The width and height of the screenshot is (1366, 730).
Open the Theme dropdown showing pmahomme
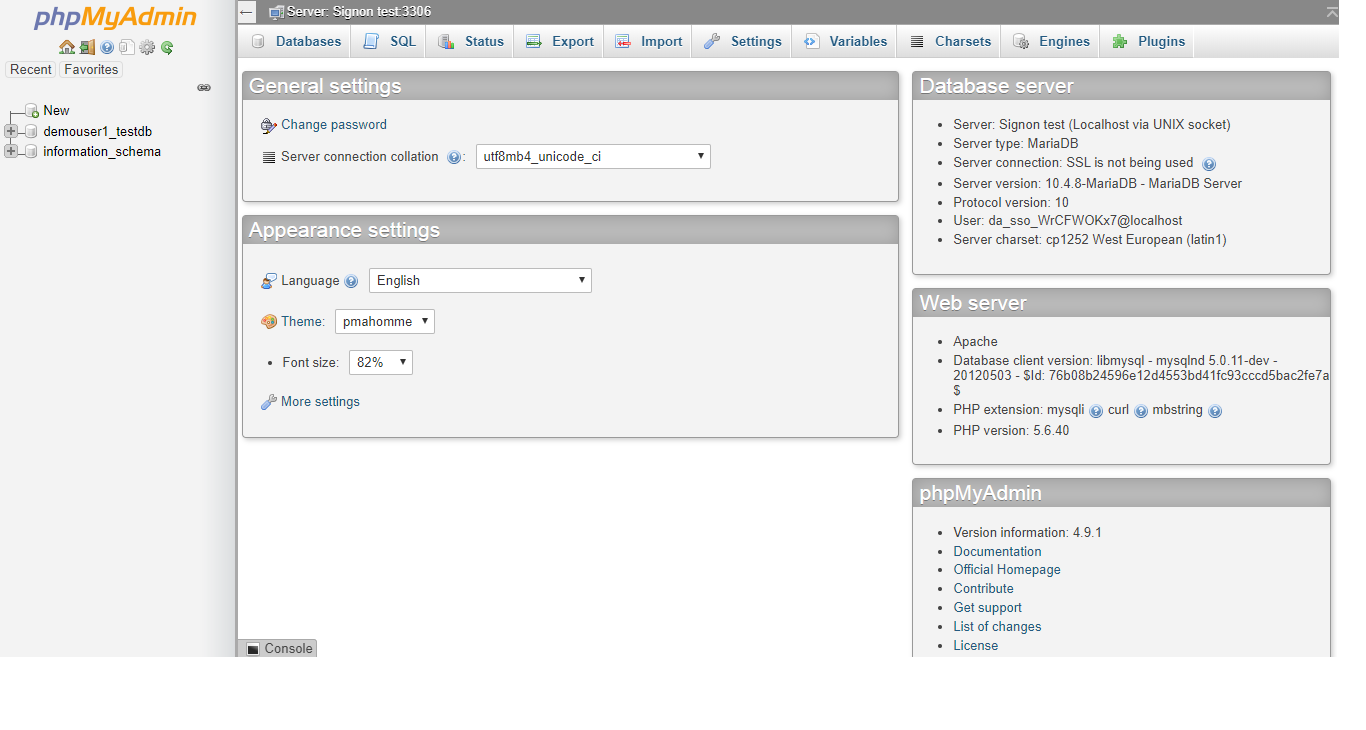click(x=385, y=321)
